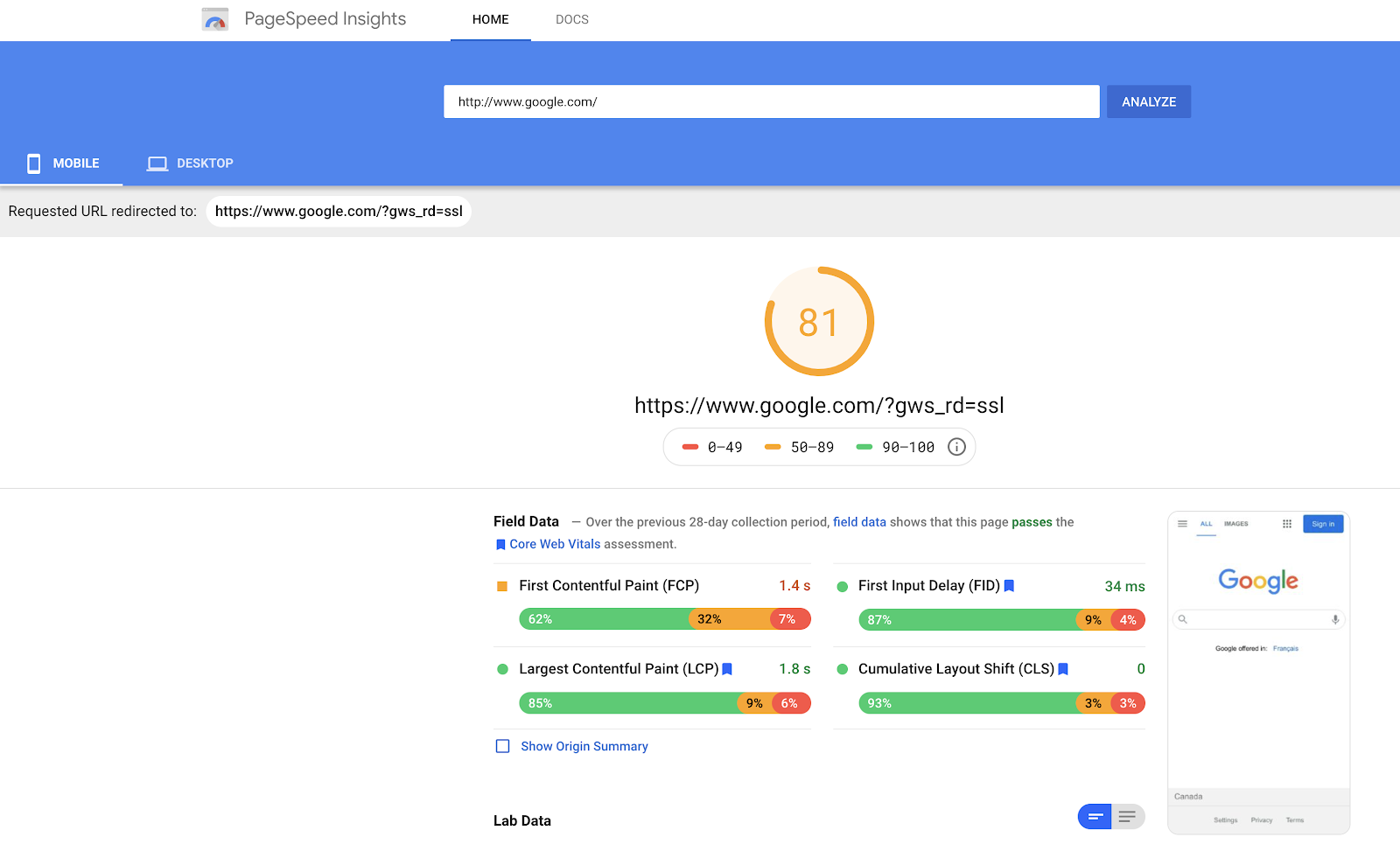
Task: Click the redirected URL chip
Action: (x=339, y=212)
